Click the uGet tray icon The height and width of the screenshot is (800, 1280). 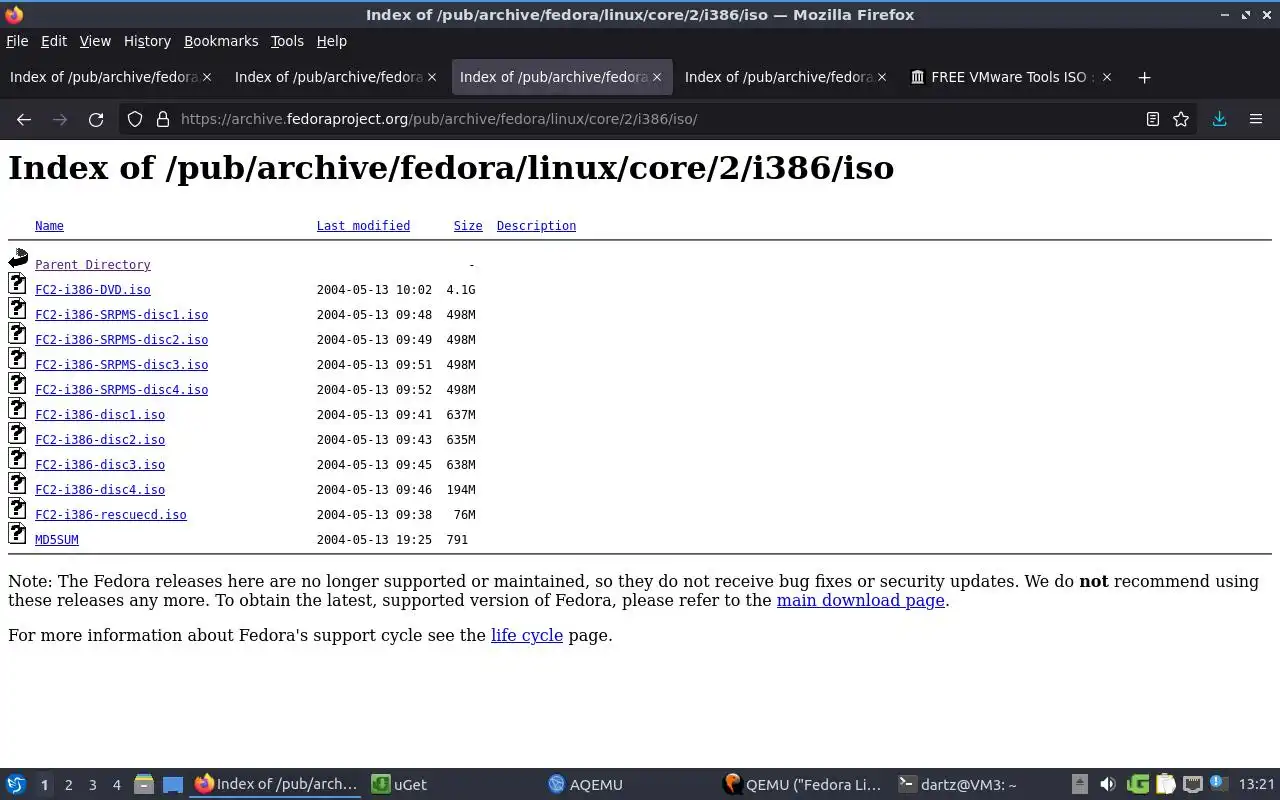(1138, 785)
